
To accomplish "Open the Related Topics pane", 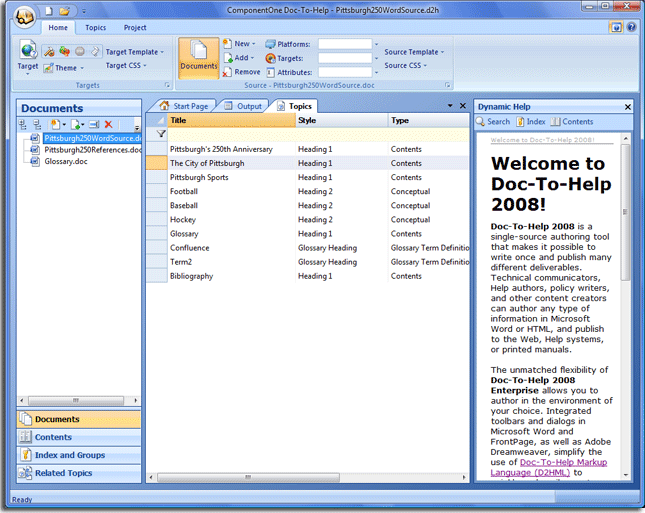I will pos(79,473).
